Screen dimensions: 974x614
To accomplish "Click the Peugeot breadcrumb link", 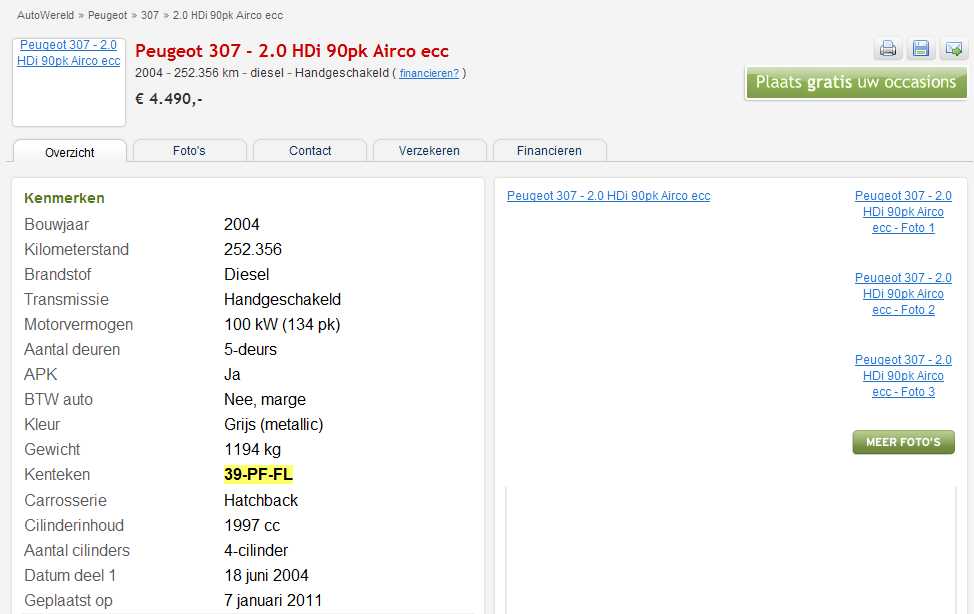I will [x=107, y=16].
